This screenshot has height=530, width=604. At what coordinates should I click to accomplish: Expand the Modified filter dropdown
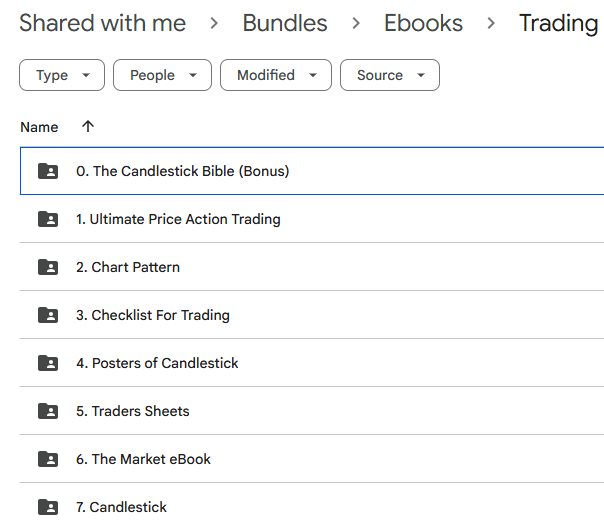276,75
